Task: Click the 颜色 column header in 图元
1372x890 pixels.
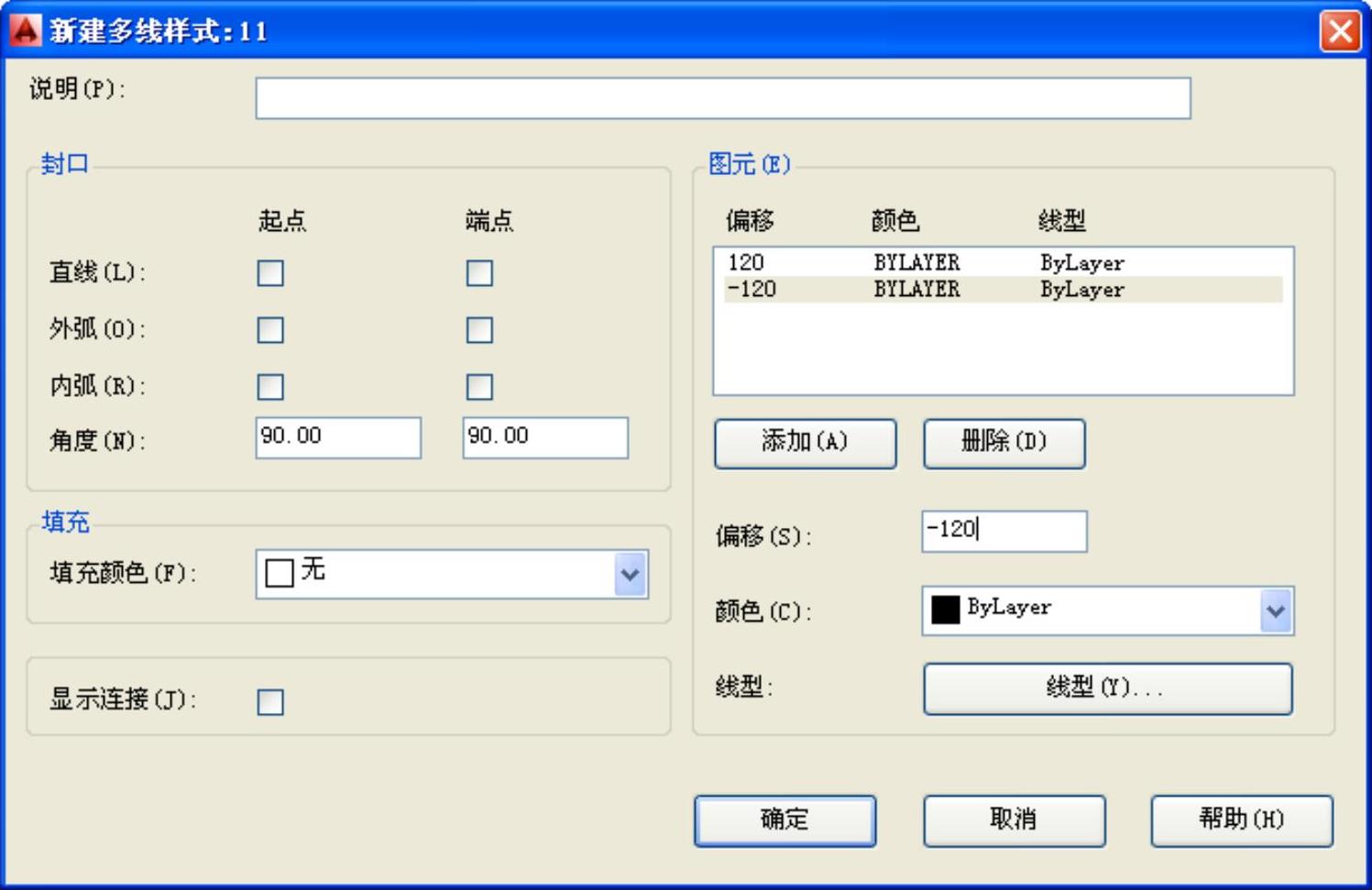Action: tap(895, 221)
